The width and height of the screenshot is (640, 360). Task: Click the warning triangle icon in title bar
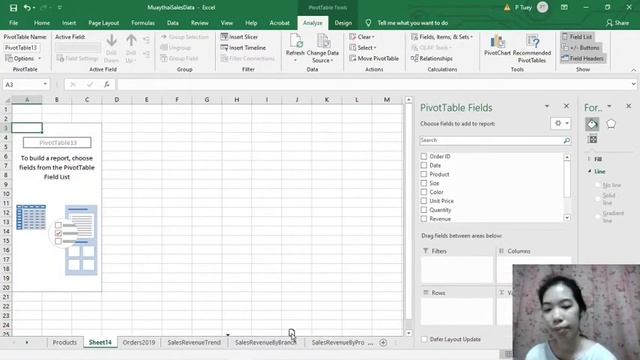507,7
